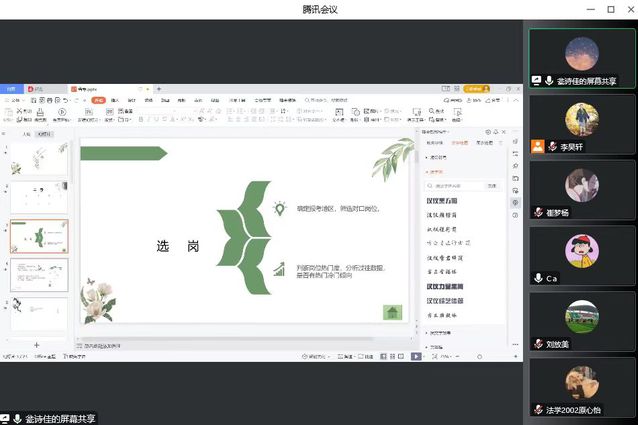Click microphone icon on 李昊轩's tile

tap(552, 146)
